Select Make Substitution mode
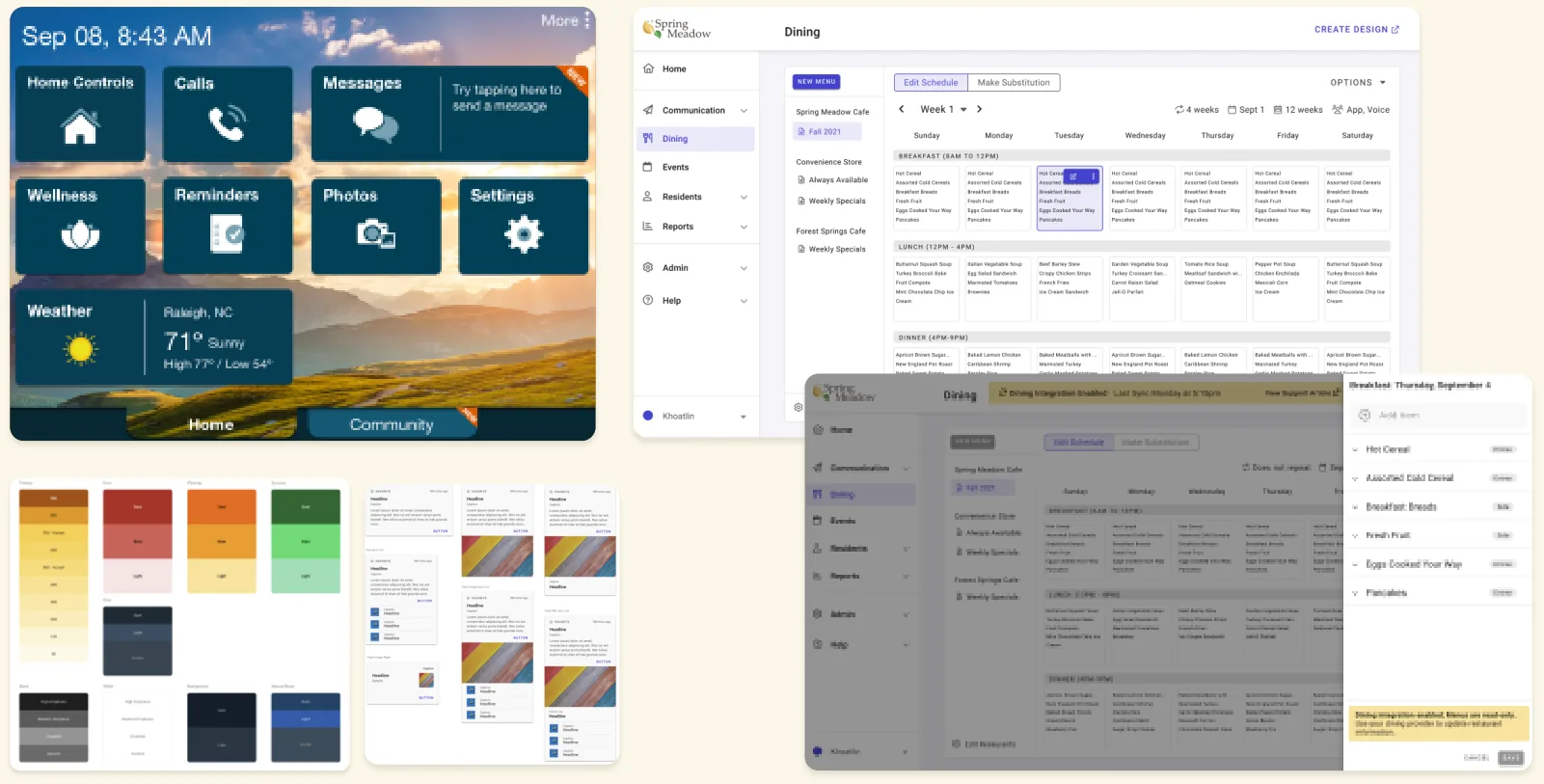The width and height of the screenshot is (1544, 784). coord(1014,83)
